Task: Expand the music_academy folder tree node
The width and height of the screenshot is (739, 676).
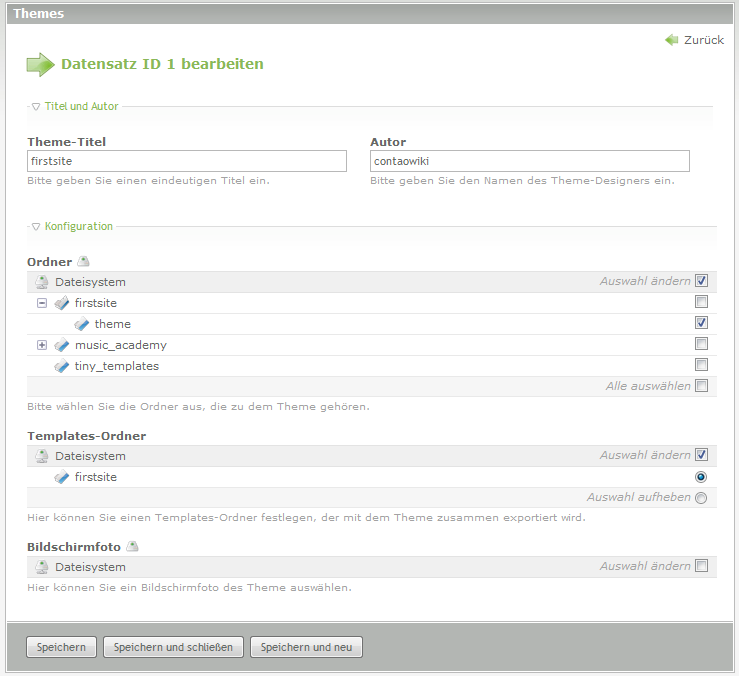Action: pyautogui.click(x=42, y=345)
